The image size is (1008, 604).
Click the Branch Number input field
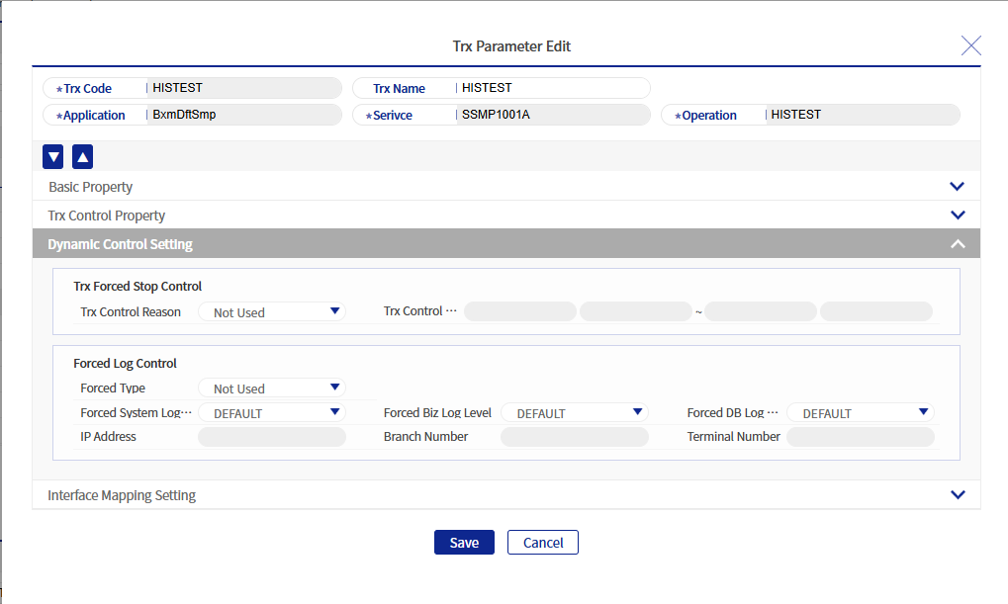[575, 437]
